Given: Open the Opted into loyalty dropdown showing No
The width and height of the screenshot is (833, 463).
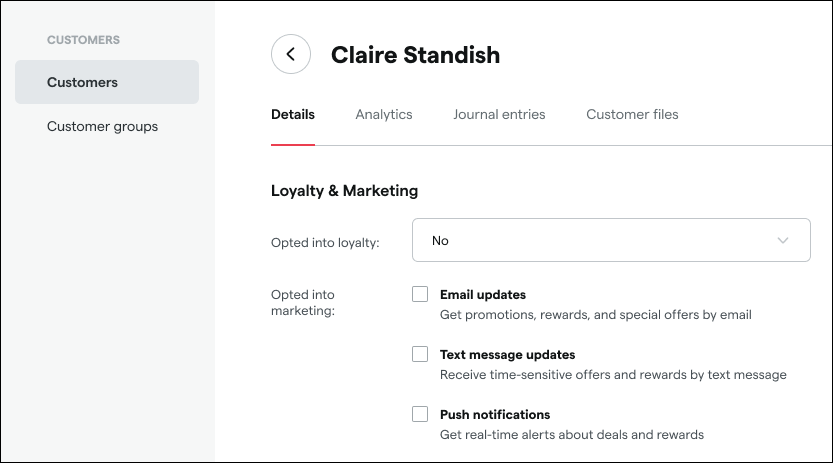Looking at the screenshot, I should 610,241.
